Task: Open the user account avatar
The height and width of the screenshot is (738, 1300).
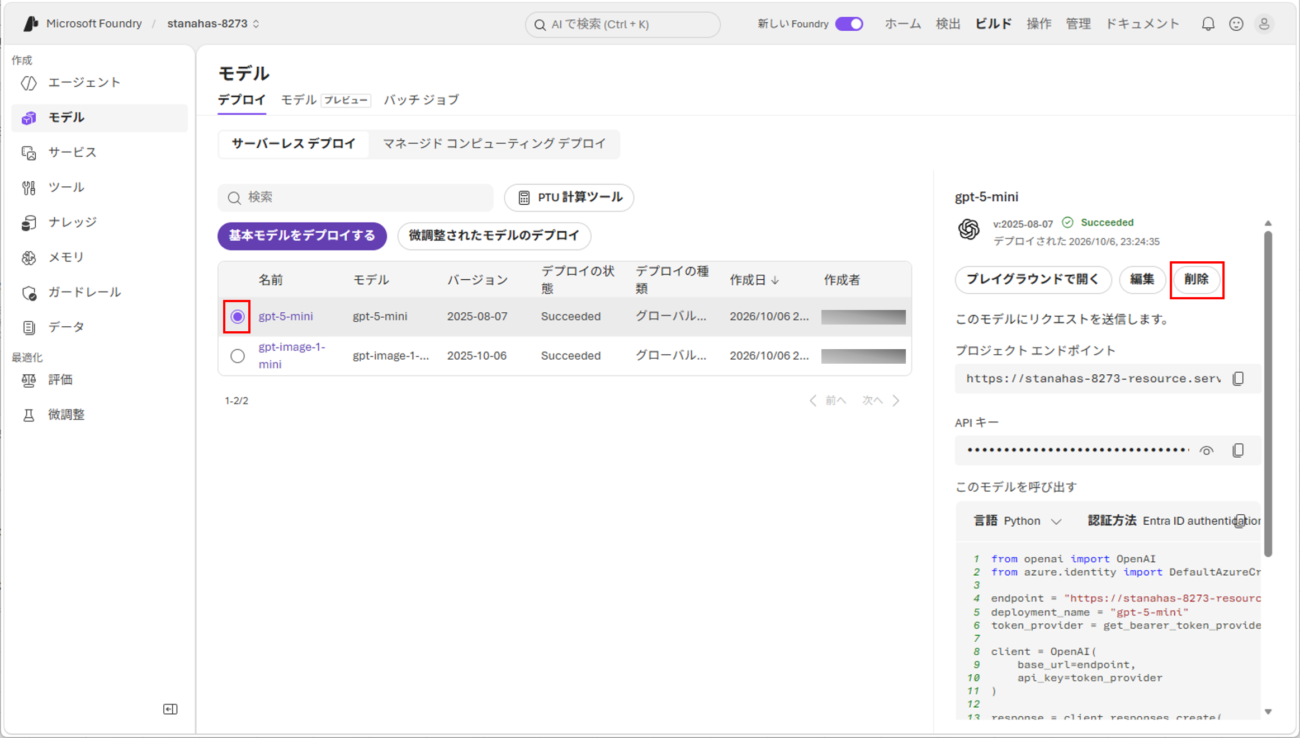Action: 1264,24
